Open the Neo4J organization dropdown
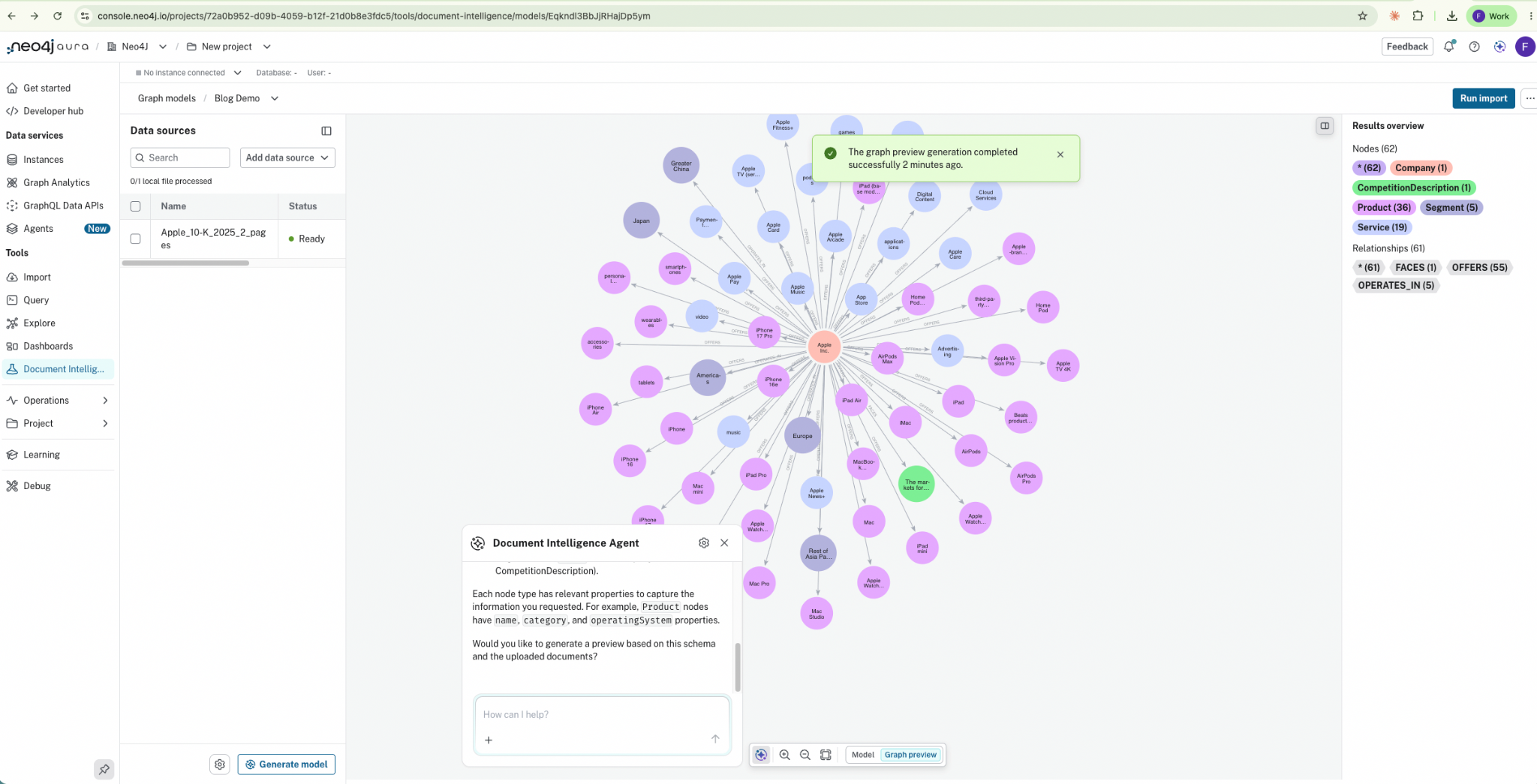 point(162,47)
